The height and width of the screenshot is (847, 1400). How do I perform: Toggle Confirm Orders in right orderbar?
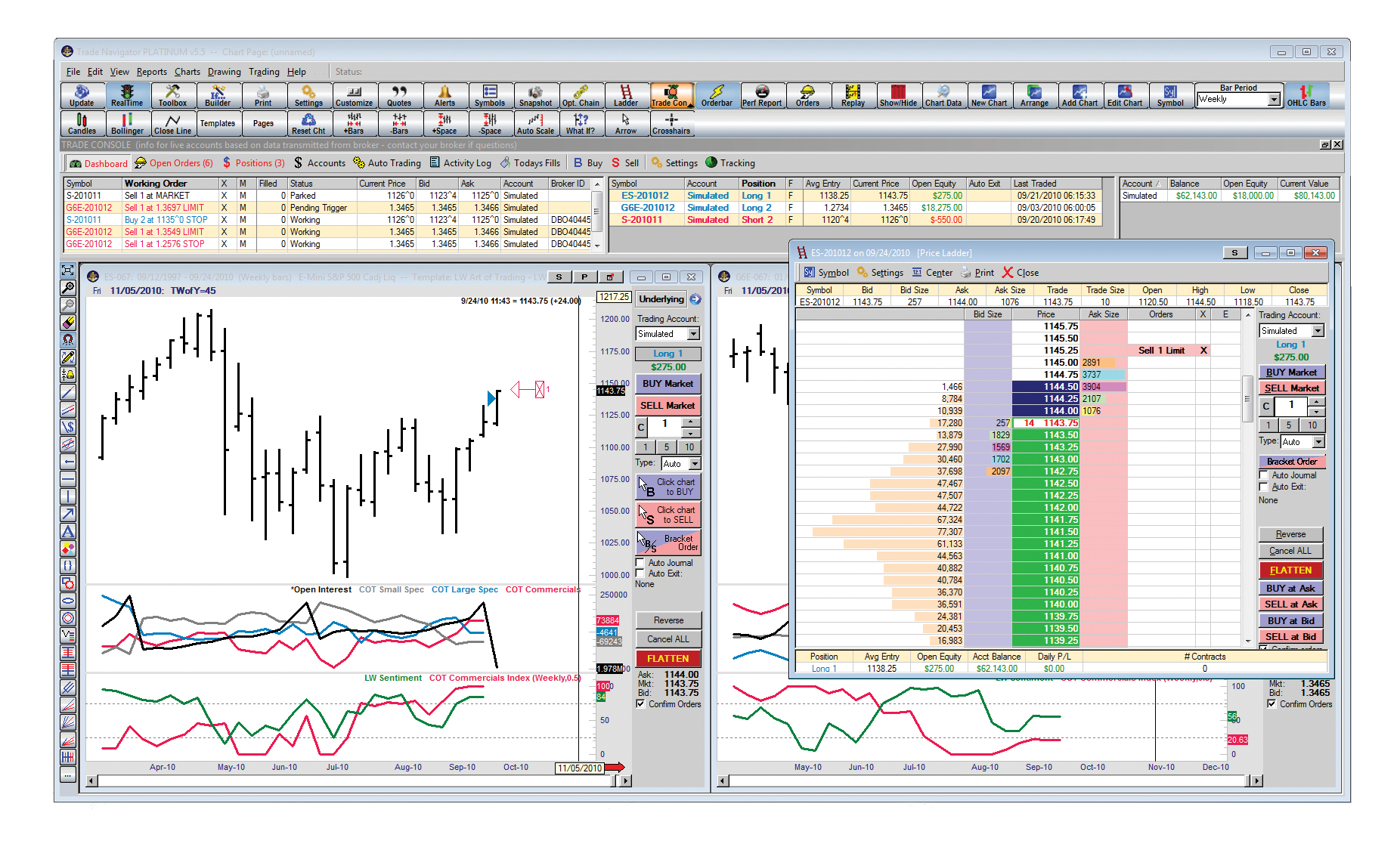point(1271,703)
